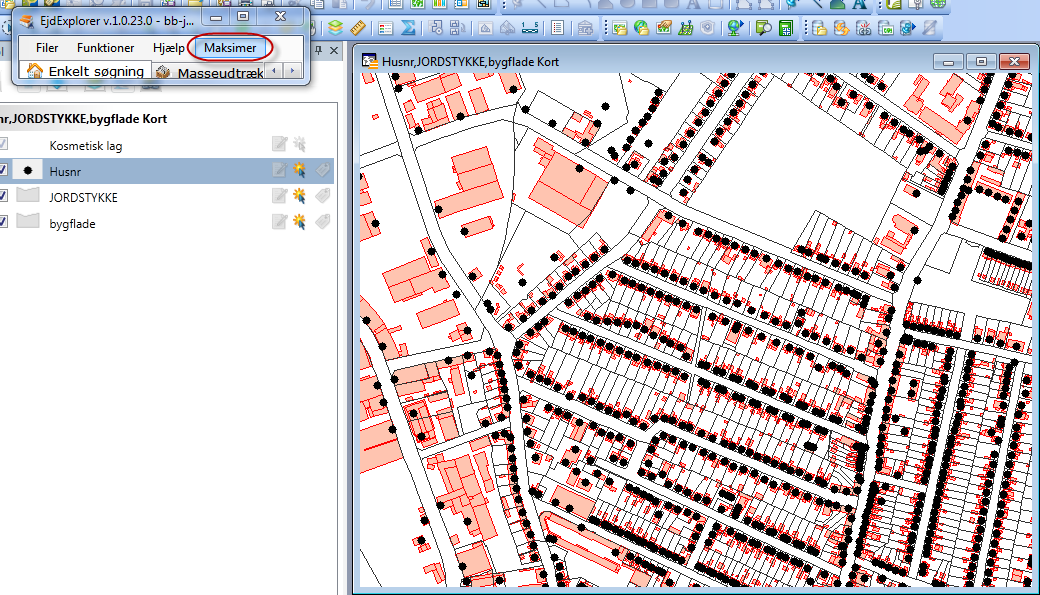Open the Filer menu
This screenshot has height=595, width=1040.
47,48
